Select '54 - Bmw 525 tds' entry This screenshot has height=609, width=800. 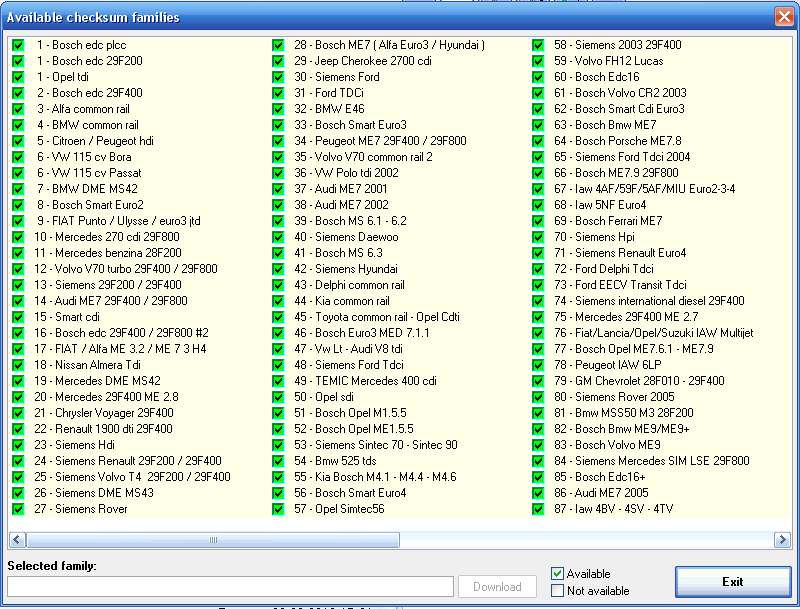click(335, 461)
